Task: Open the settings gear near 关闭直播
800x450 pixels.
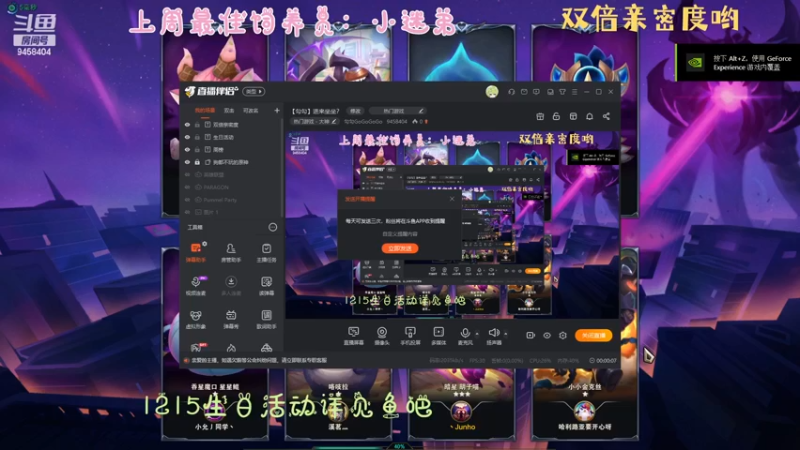Action: coord(563,335)
